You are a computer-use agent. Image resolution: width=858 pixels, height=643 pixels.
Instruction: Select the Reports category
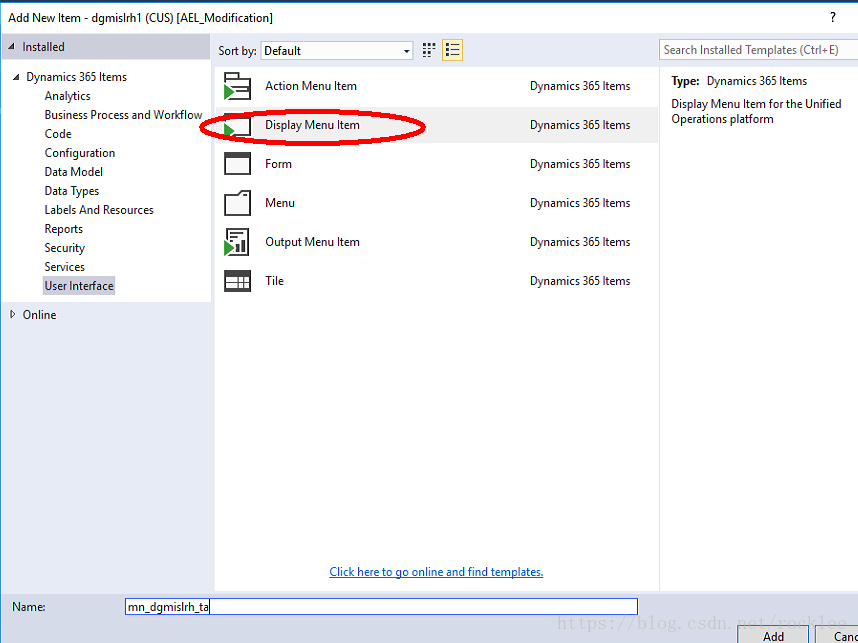63,229
